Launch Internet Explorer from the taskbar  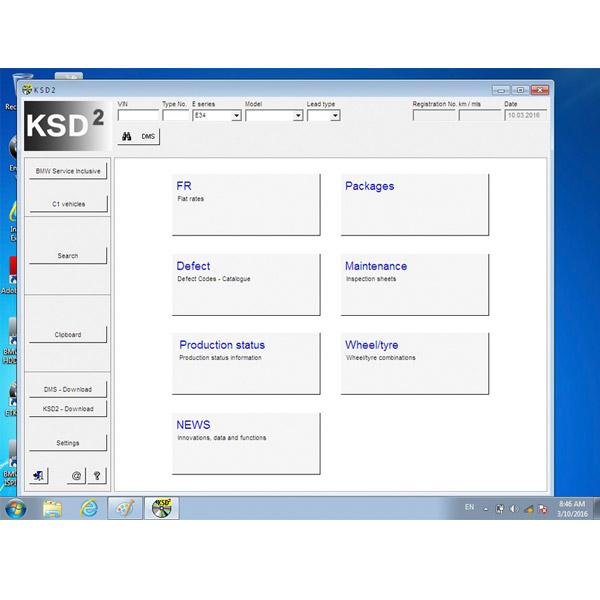[87, 508]
